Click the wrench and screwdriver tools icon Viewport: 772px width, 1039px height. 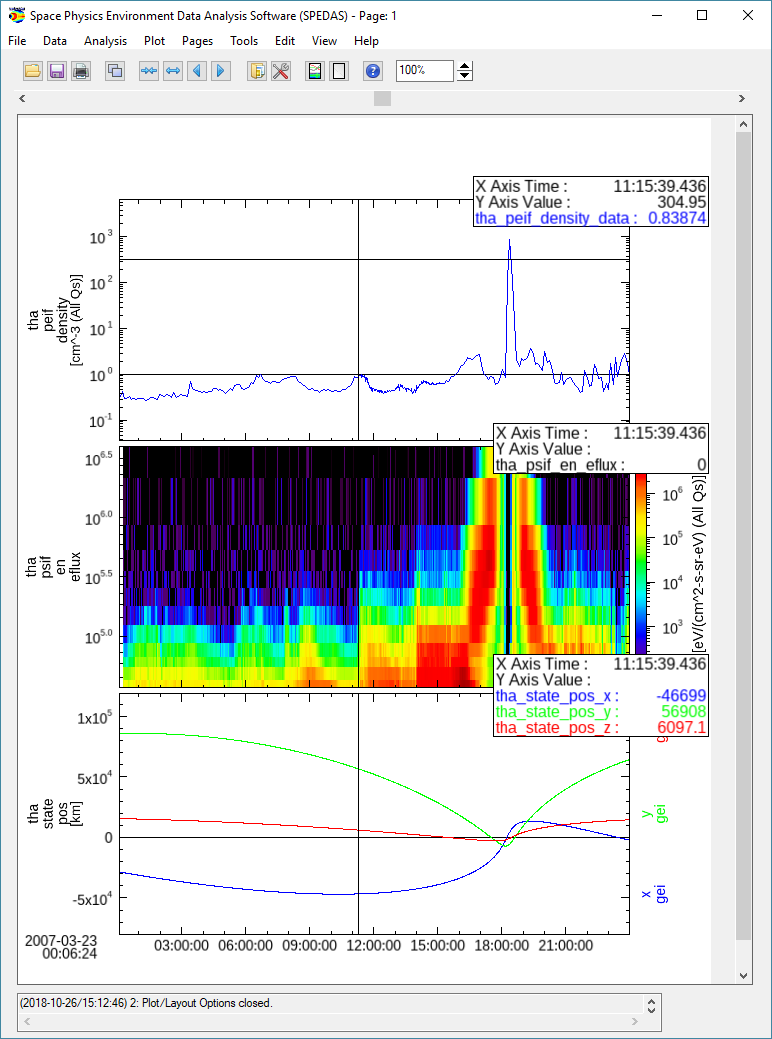tap(281, 71)
